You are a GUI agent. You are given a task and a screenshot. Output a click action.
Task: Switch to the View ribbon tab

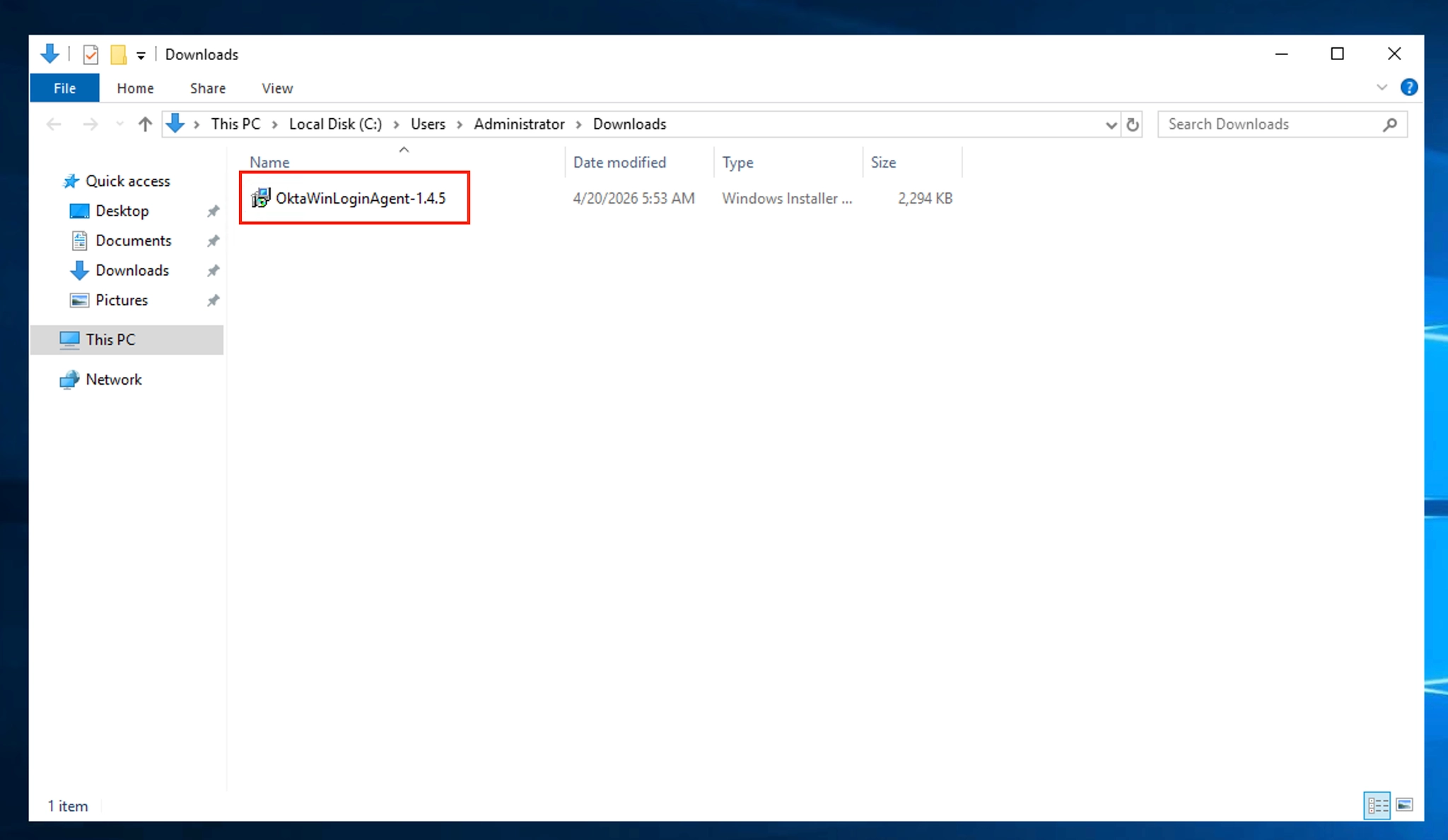(277, 88)
